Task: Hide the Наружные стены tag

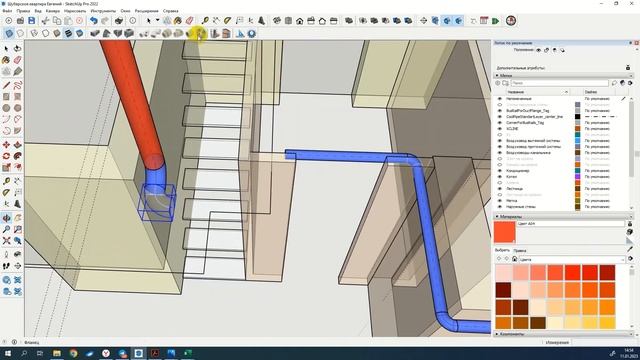Action: 500,207
